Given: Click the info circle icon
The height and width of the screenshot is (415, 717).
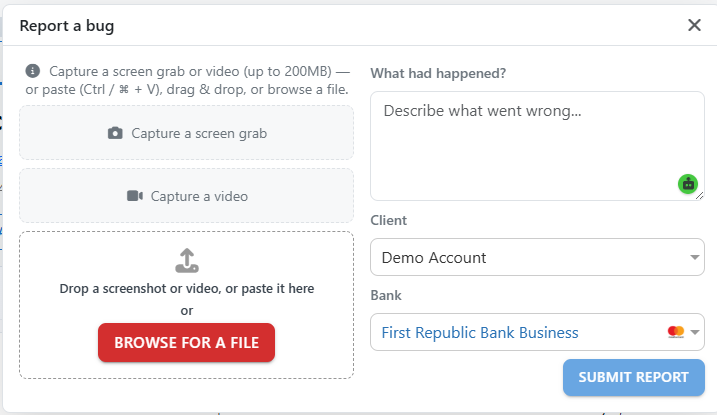Looking at the screenshot, I should coord(32,71).
